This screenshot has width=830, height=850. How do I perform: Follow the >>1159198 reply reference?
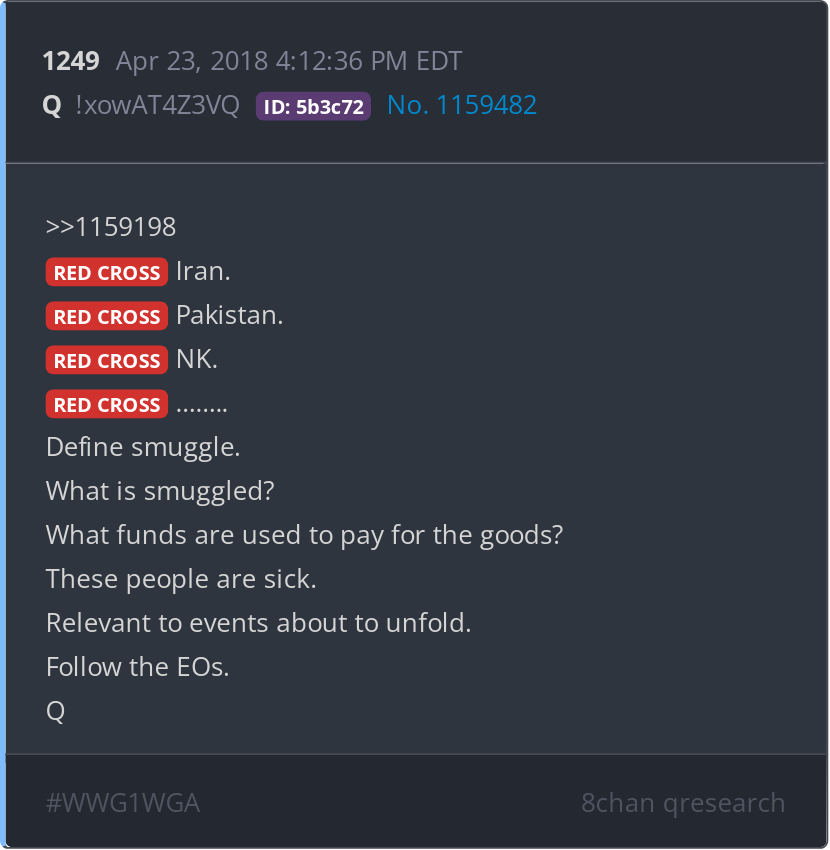[111, 227]
